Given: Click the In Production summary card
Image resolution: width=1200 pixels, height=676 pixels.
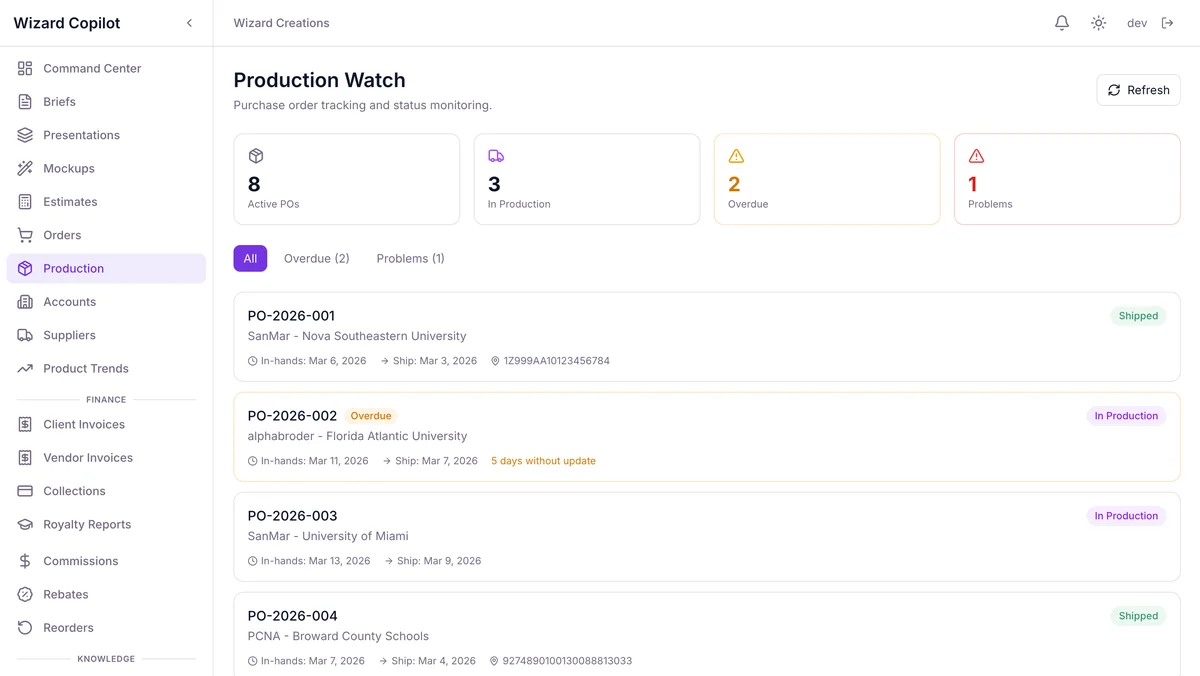Looking at the screenshot, I should click(x=587, y=179).
